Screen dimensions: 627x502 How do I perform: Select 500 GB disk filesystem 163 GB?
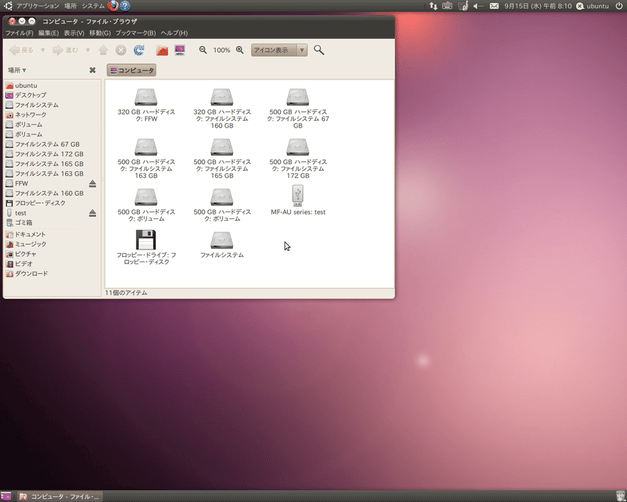pos(146,158)
